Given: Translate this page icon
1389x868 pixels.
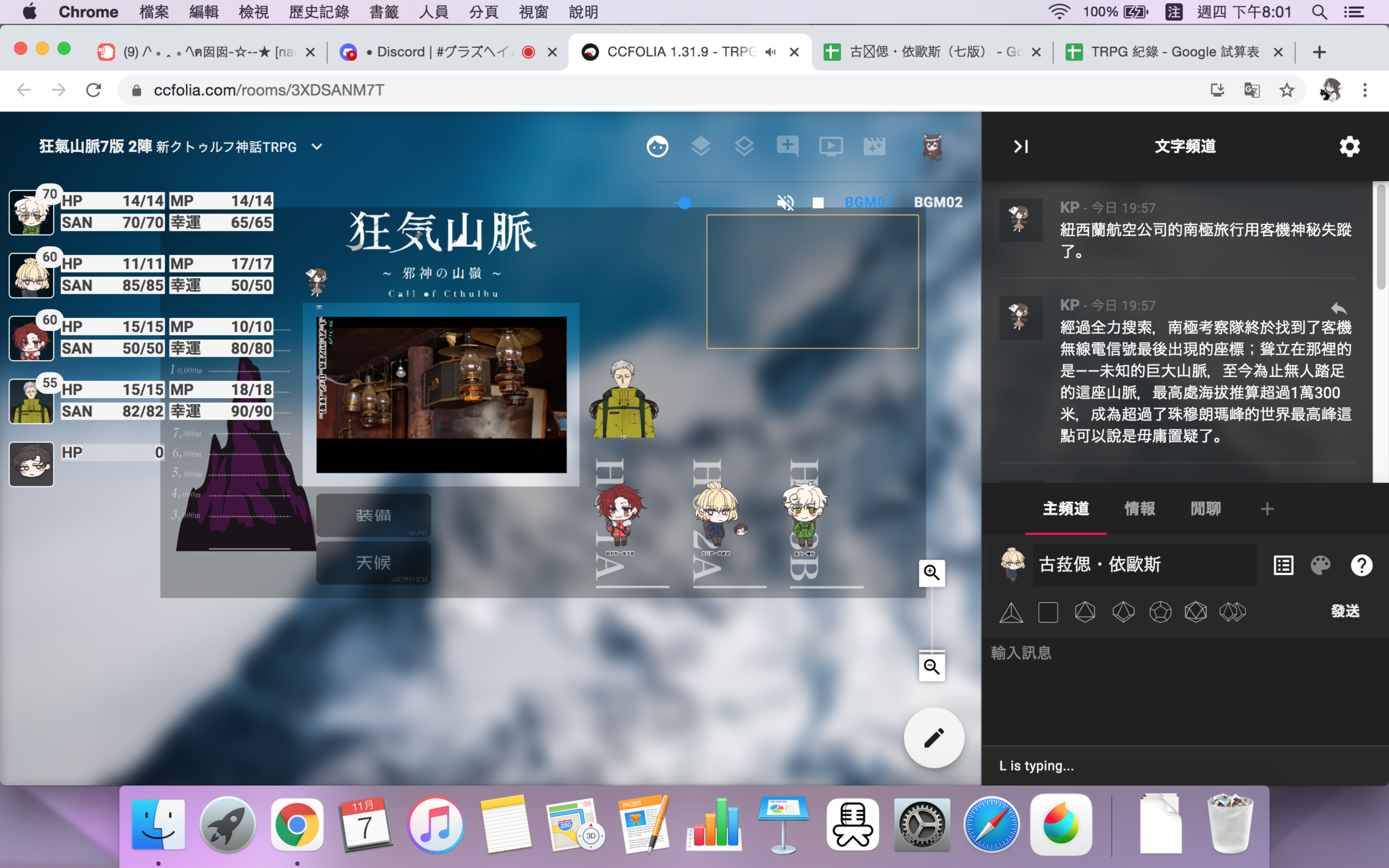Looking at the screenshot, I should click(x=1252, y=90).
